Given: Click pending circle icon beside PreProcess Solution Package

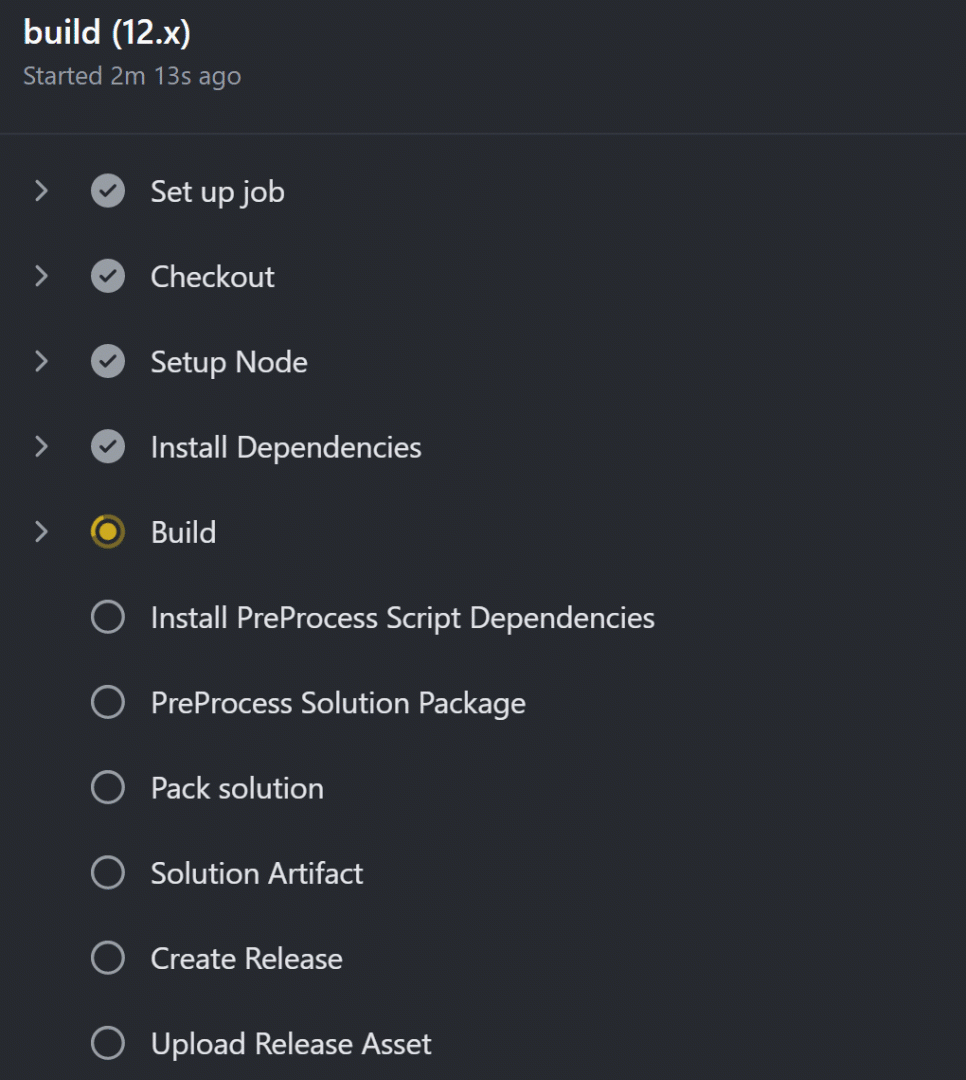Looking at the screenshot, I should pos(108,703).
